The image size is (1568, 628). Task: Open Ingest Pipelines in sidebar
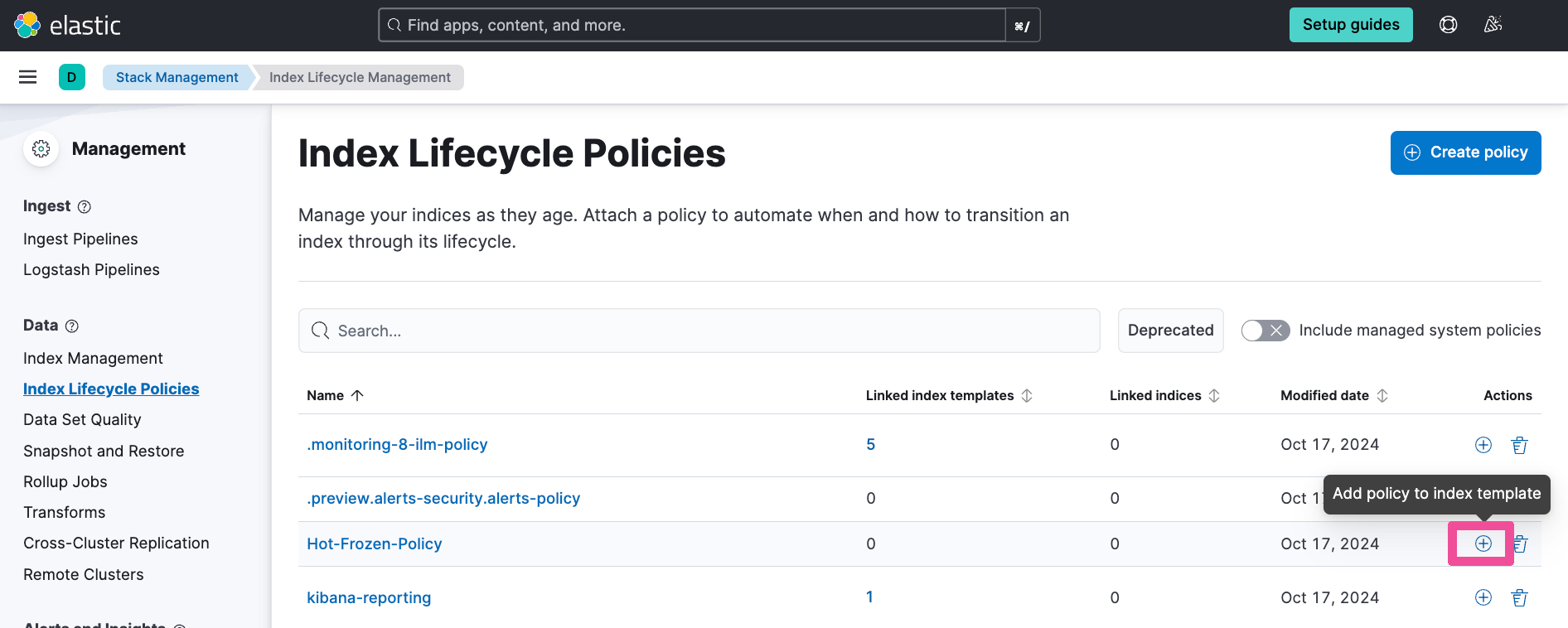pyautogui.click(x=80, y=239)
